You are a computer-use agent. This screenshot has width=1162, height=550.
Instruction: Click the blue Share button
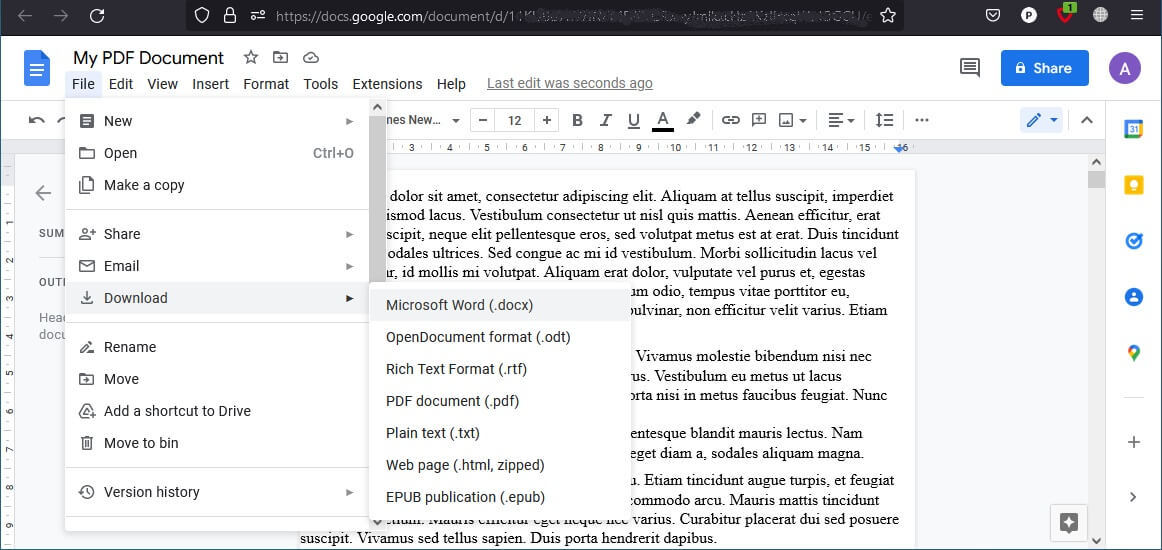tap(1044, 68)
